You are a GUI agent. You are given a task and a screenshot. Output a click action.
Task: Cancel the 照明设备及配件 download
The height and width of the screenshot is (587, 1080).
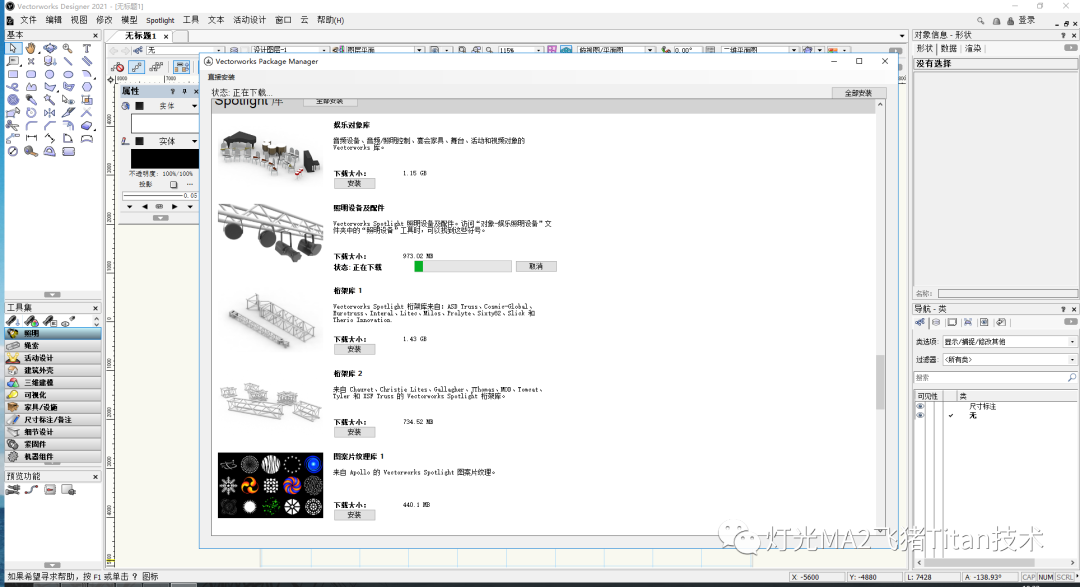[536, 267]
